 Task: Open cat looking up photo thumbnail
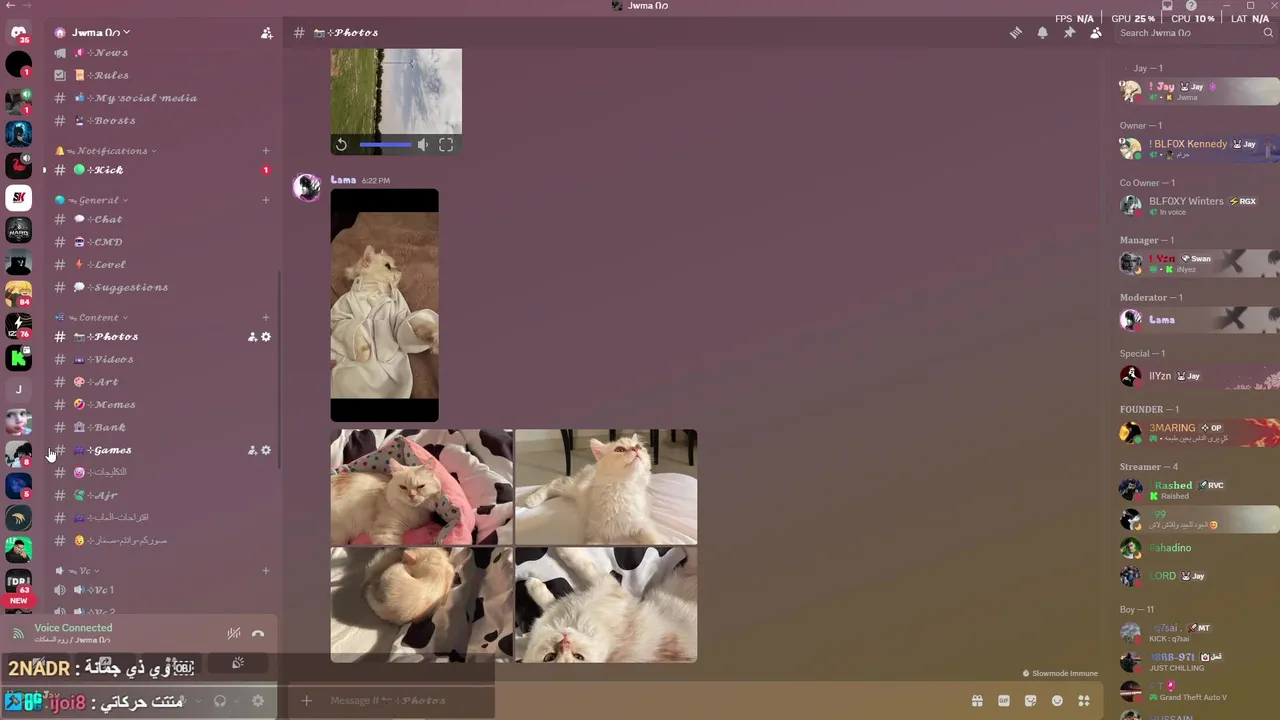(x=606, y=487)
